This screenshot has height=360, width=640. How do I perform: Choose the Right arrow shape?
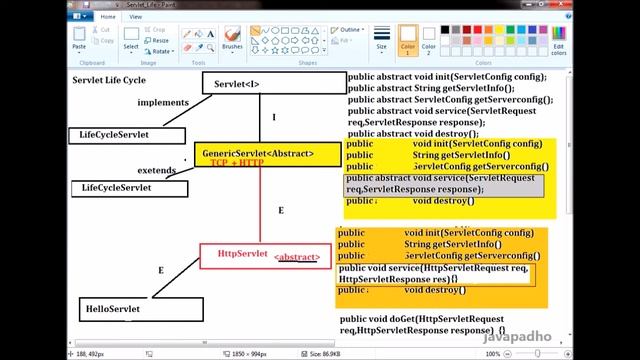coord(295,40)
